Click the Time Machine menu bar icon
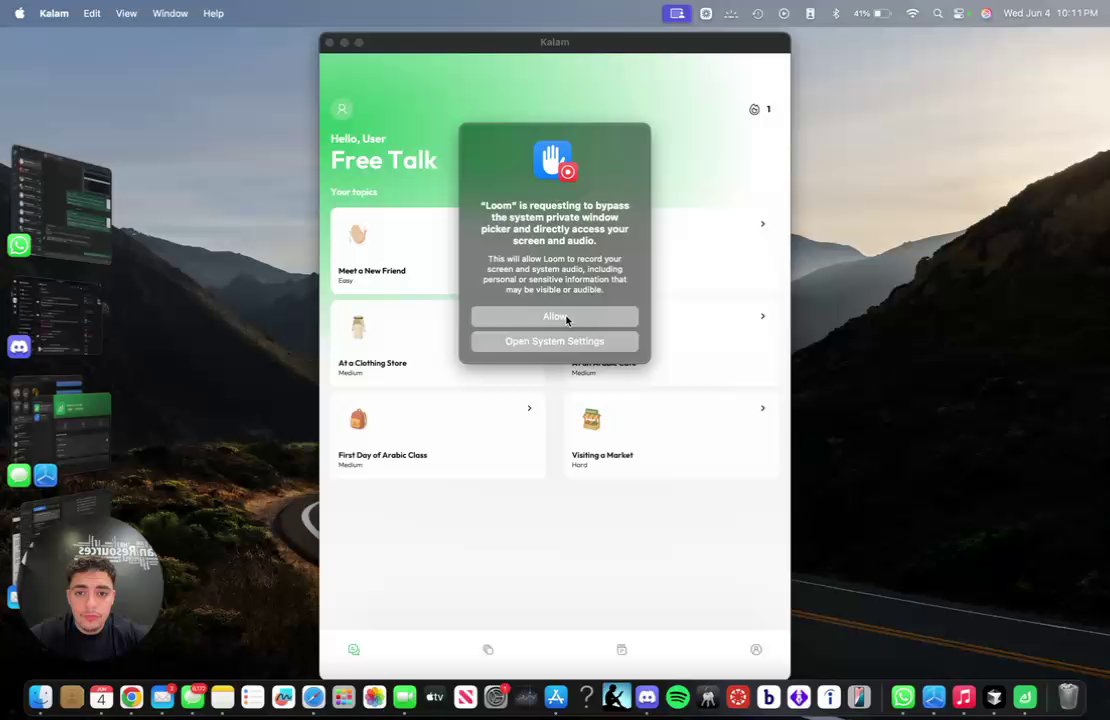The image size is (1110, 720). point(757,13)
